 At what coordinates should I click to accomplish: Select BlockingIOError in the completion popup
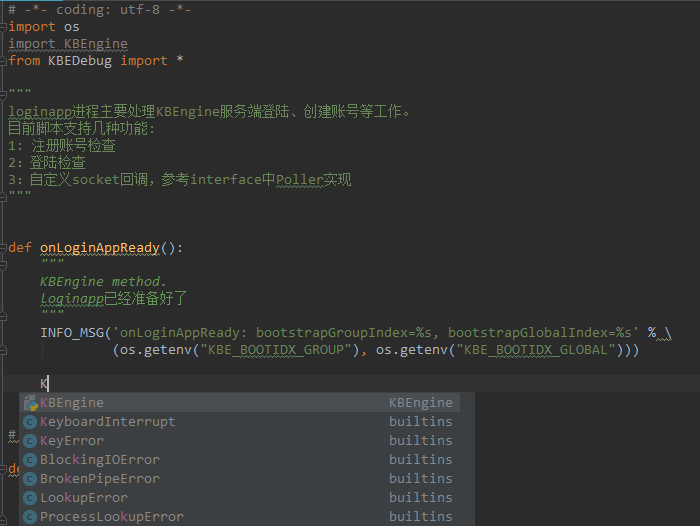click(100, 460)
